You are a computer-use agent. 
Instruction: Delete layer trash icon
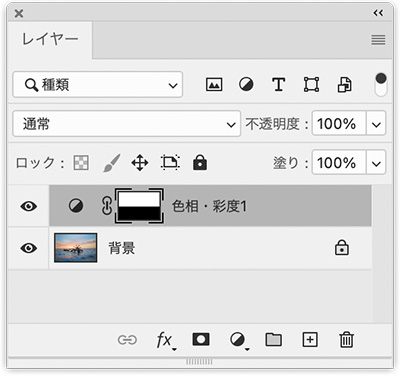point(346,340)
